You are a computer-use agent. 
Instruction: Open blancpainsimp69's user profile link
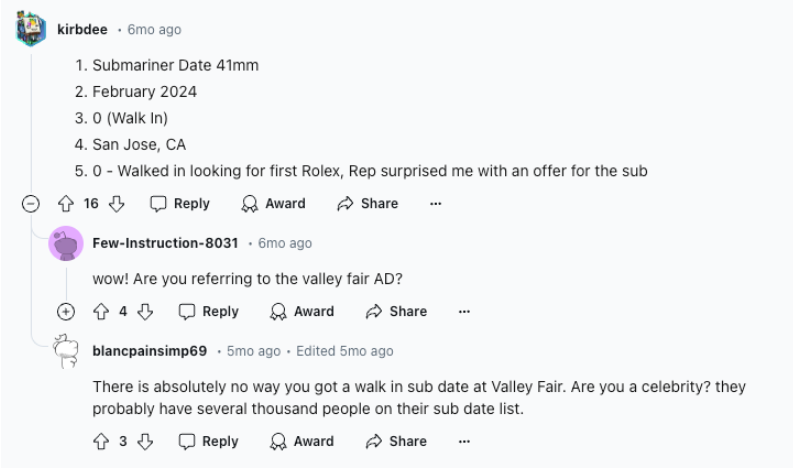[149, 351]
